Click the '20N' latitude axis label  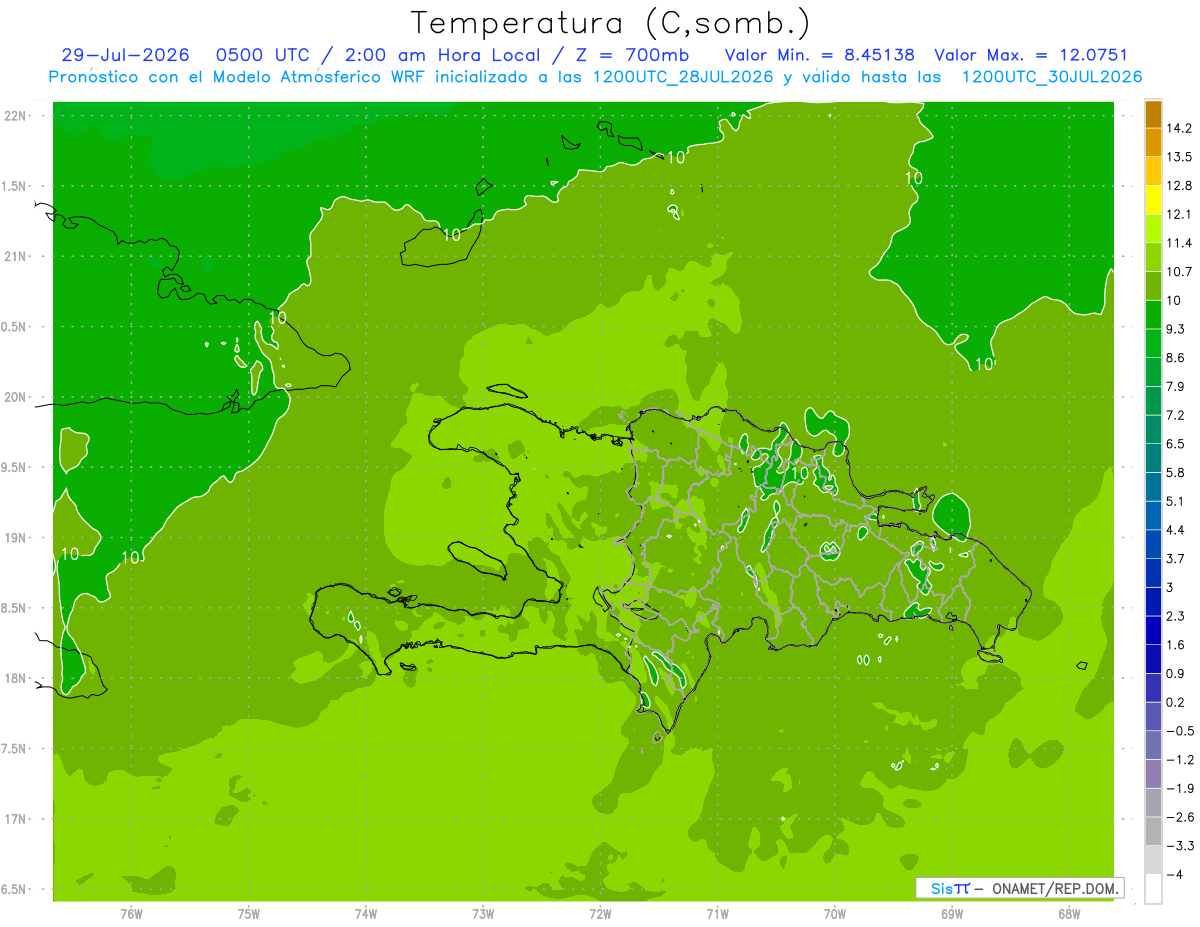pyautogui.click(x=16, y=397)
